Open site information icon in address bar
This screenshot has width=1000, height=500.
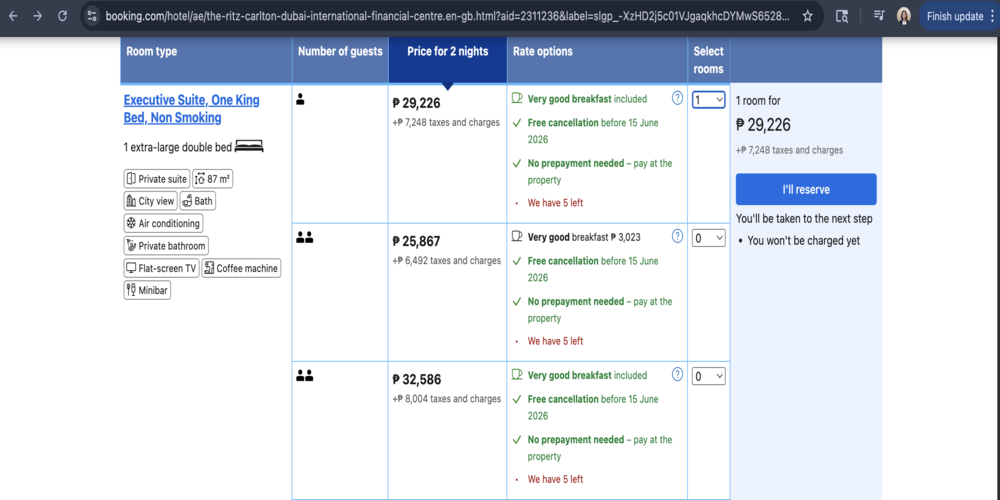(92, 17)
